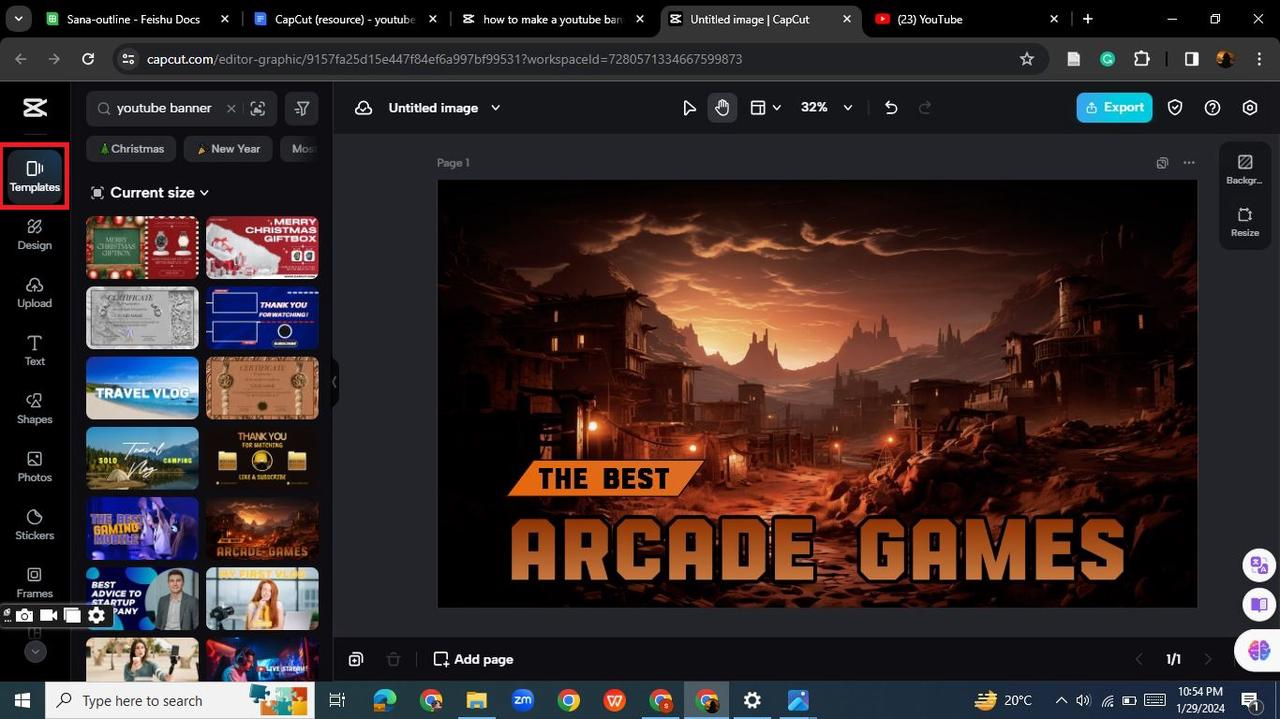Open the Resize tool on right panel
Screen dimensions: 1280x719
[1245, 222]
